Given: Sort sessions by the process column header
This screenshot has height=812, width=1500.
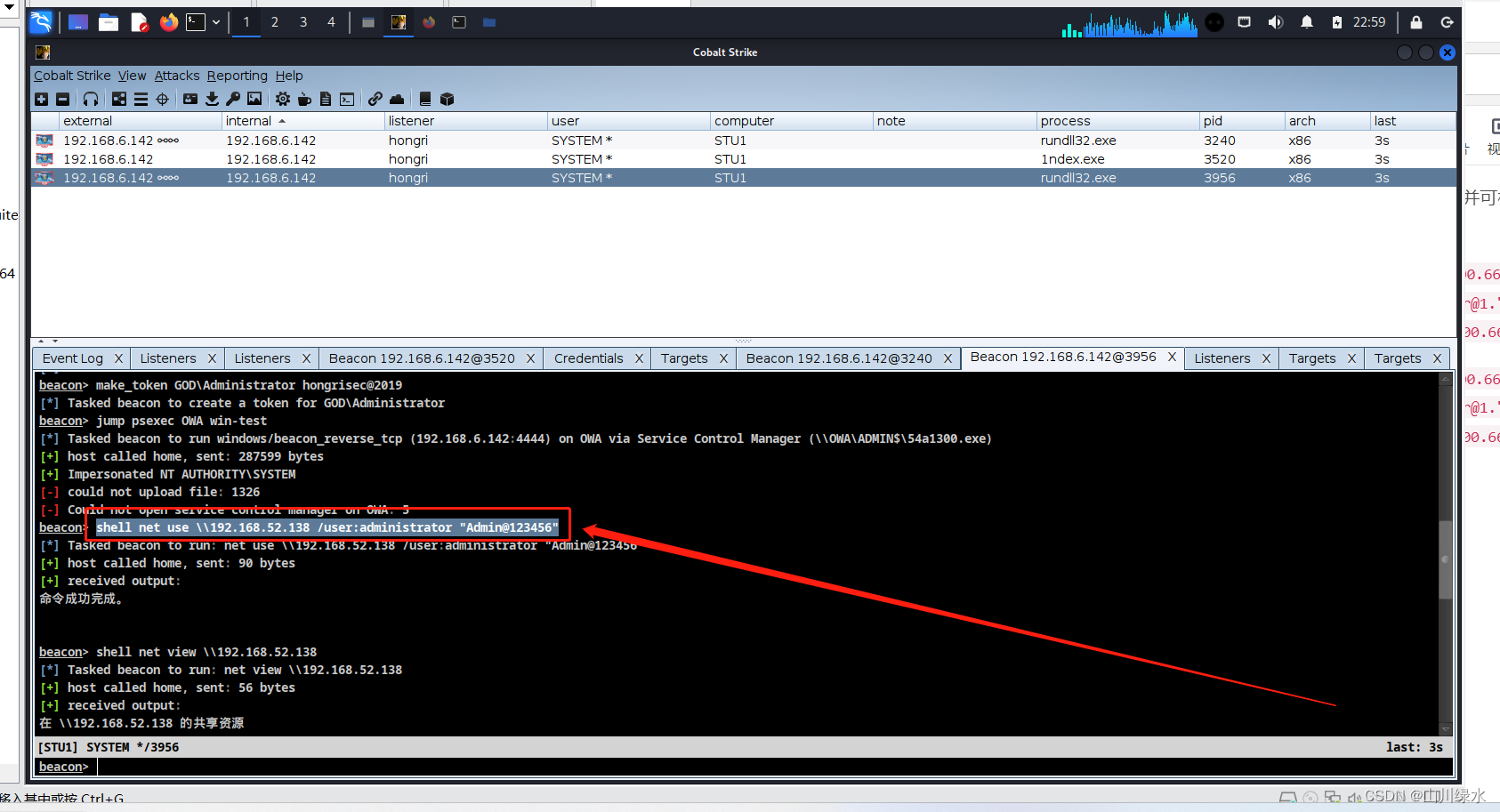Looking at the screenshot, I should click(1117, 121).
